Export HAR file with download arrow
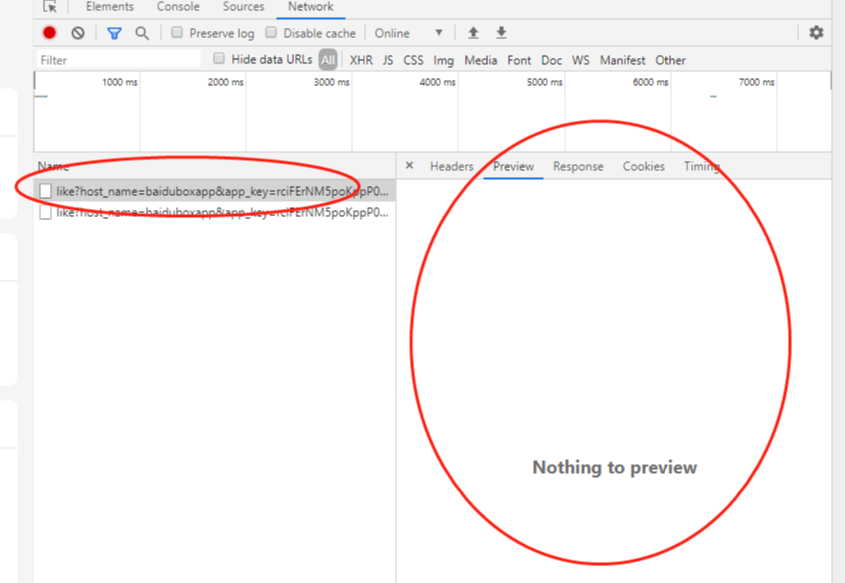Image resolution: width=845 pixels, height=583 pixels. pyautogui.click(x=501, y=33)
